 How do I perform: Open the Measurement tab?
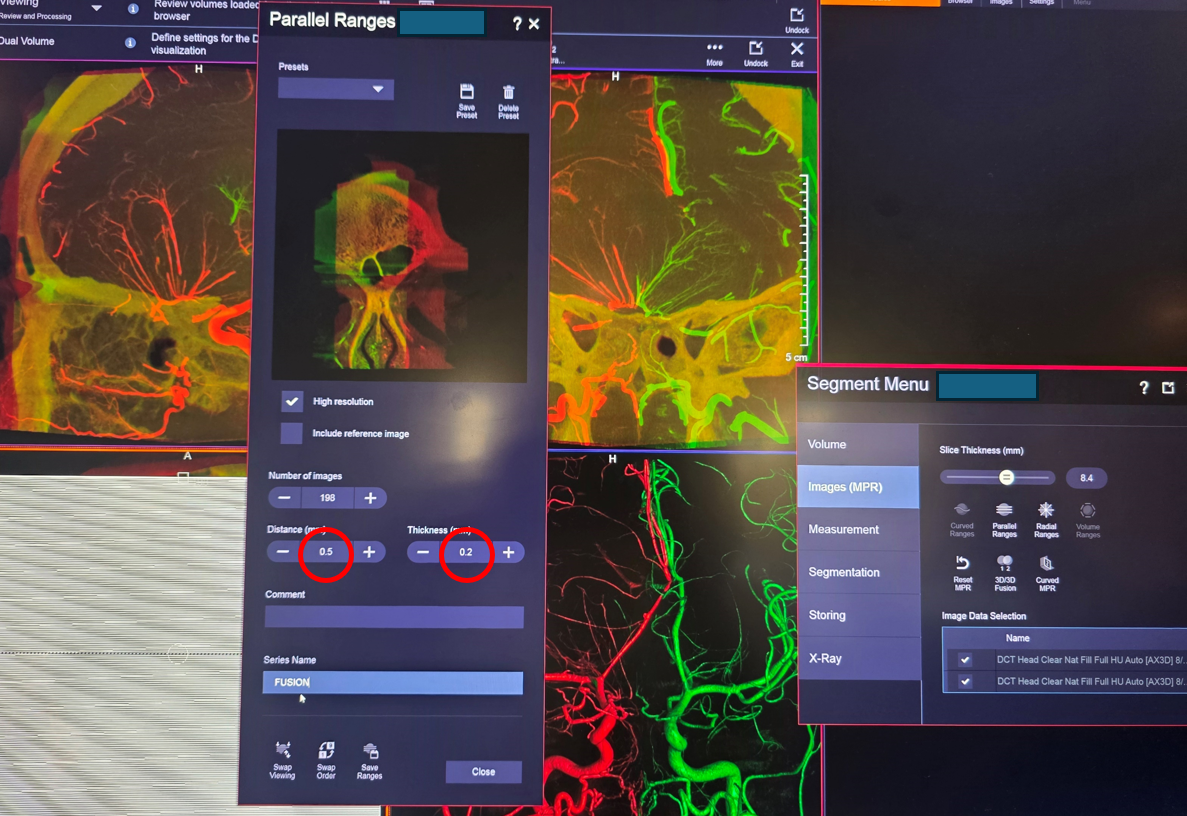(845, 529)
